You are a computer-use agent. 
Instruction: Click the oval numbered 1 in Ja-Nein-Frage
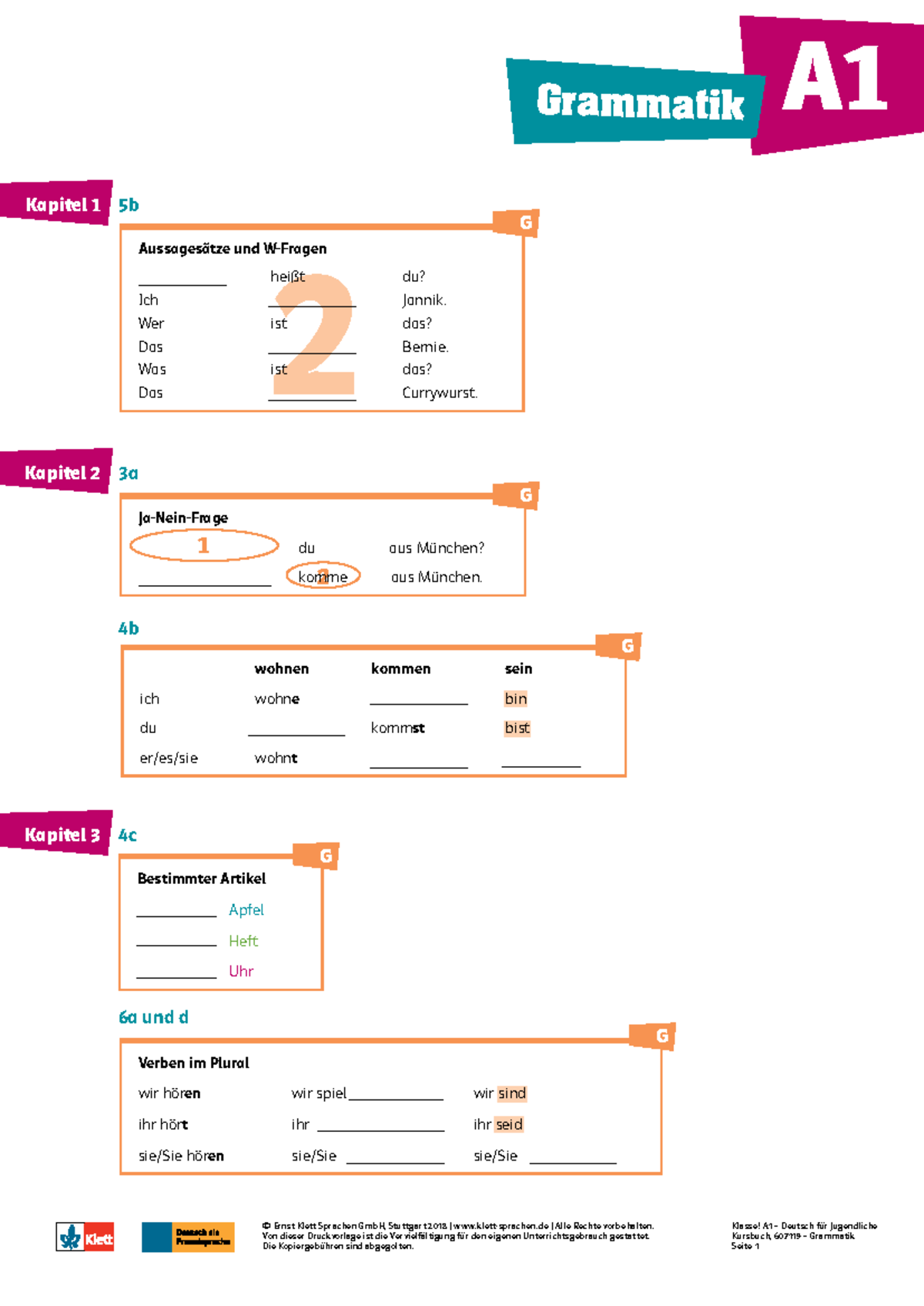(204, 546)
